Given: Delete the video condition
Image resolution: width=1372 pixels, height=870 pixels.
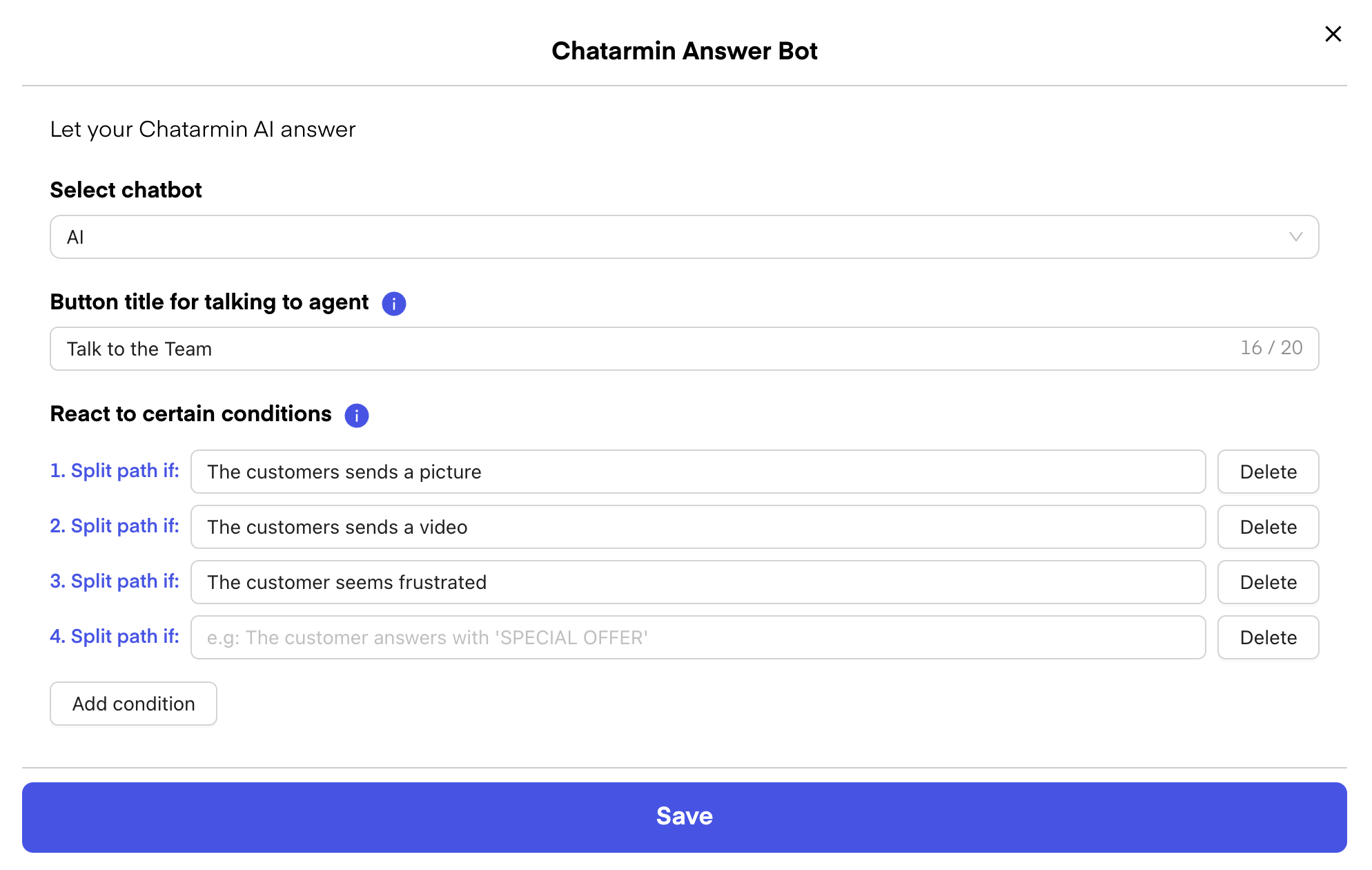Looking at the screenshot, I should 1268,527.
